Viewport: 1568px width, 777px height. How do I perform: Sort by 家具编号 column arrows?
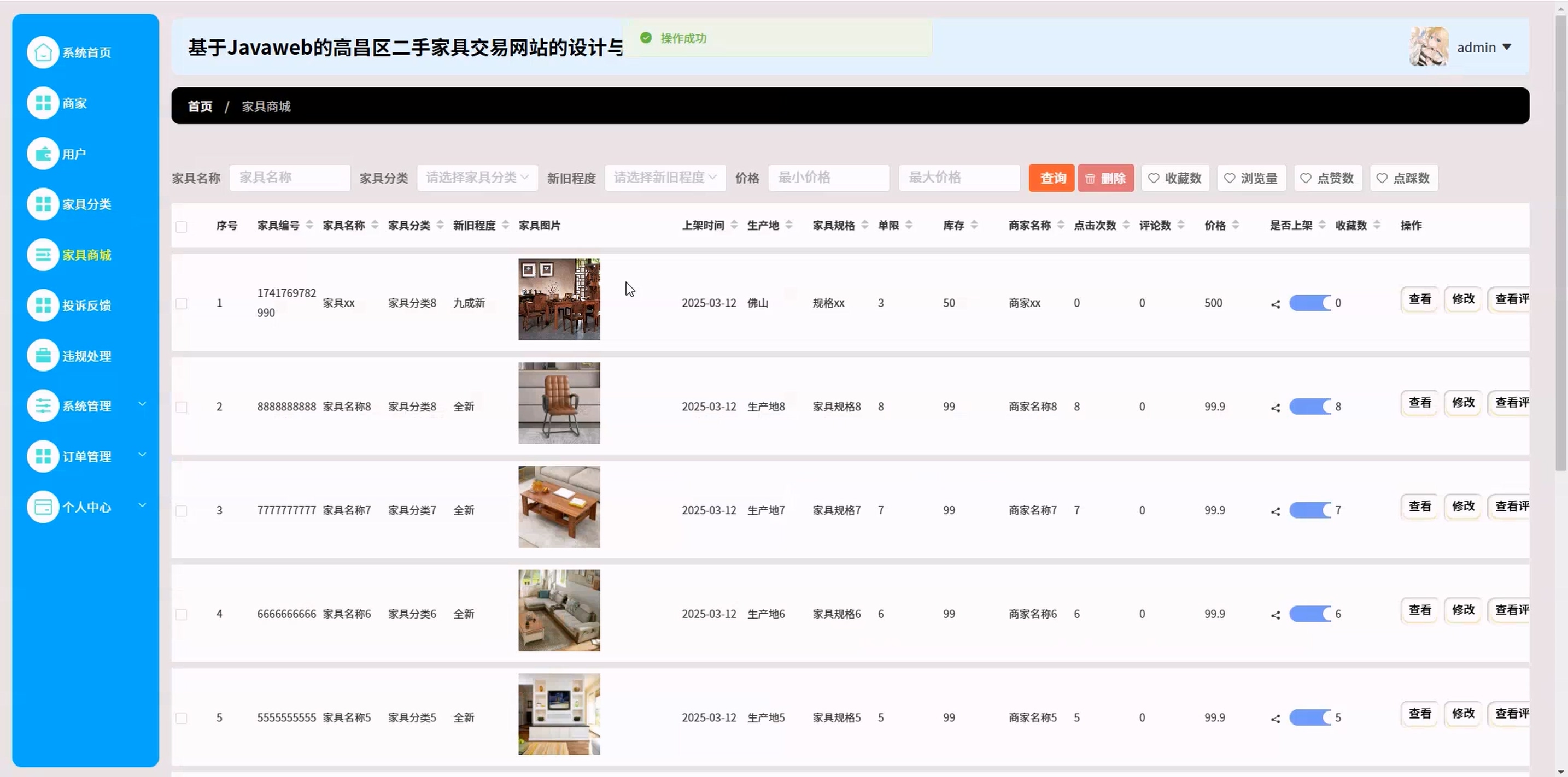pyautogui.click(x=309, y=225)
